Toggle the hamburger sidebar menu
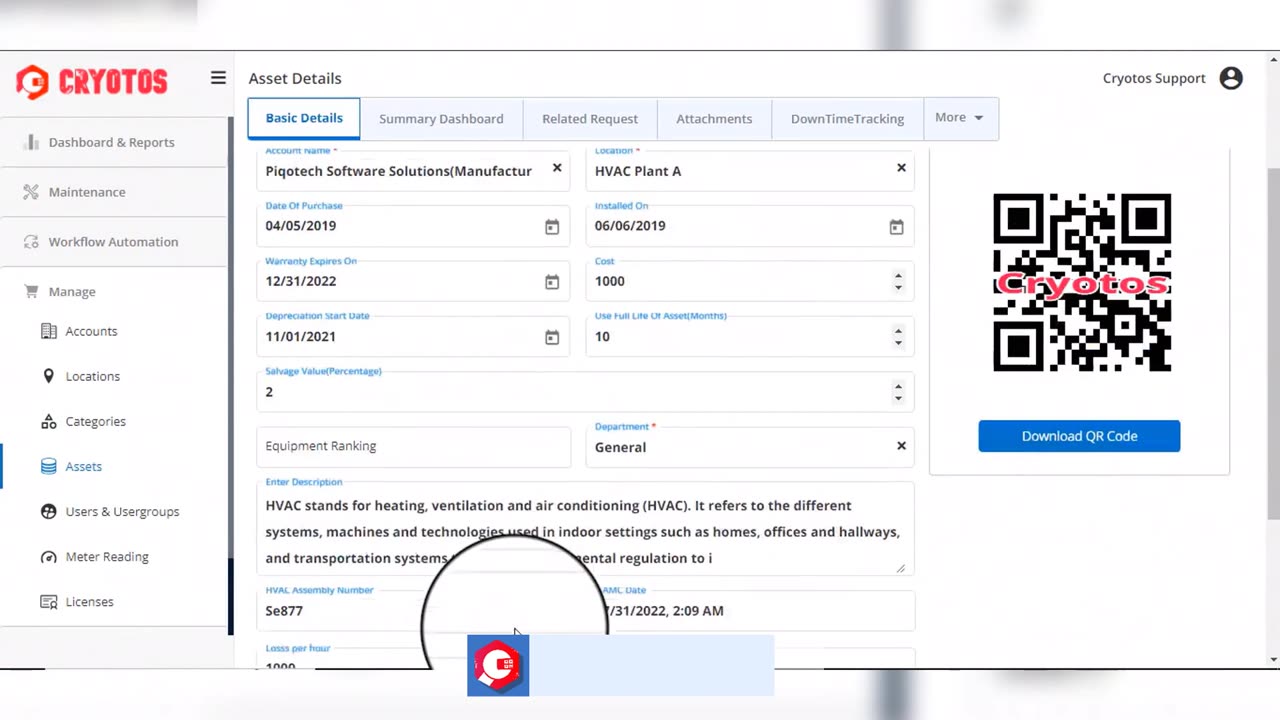 click(218, 78)
